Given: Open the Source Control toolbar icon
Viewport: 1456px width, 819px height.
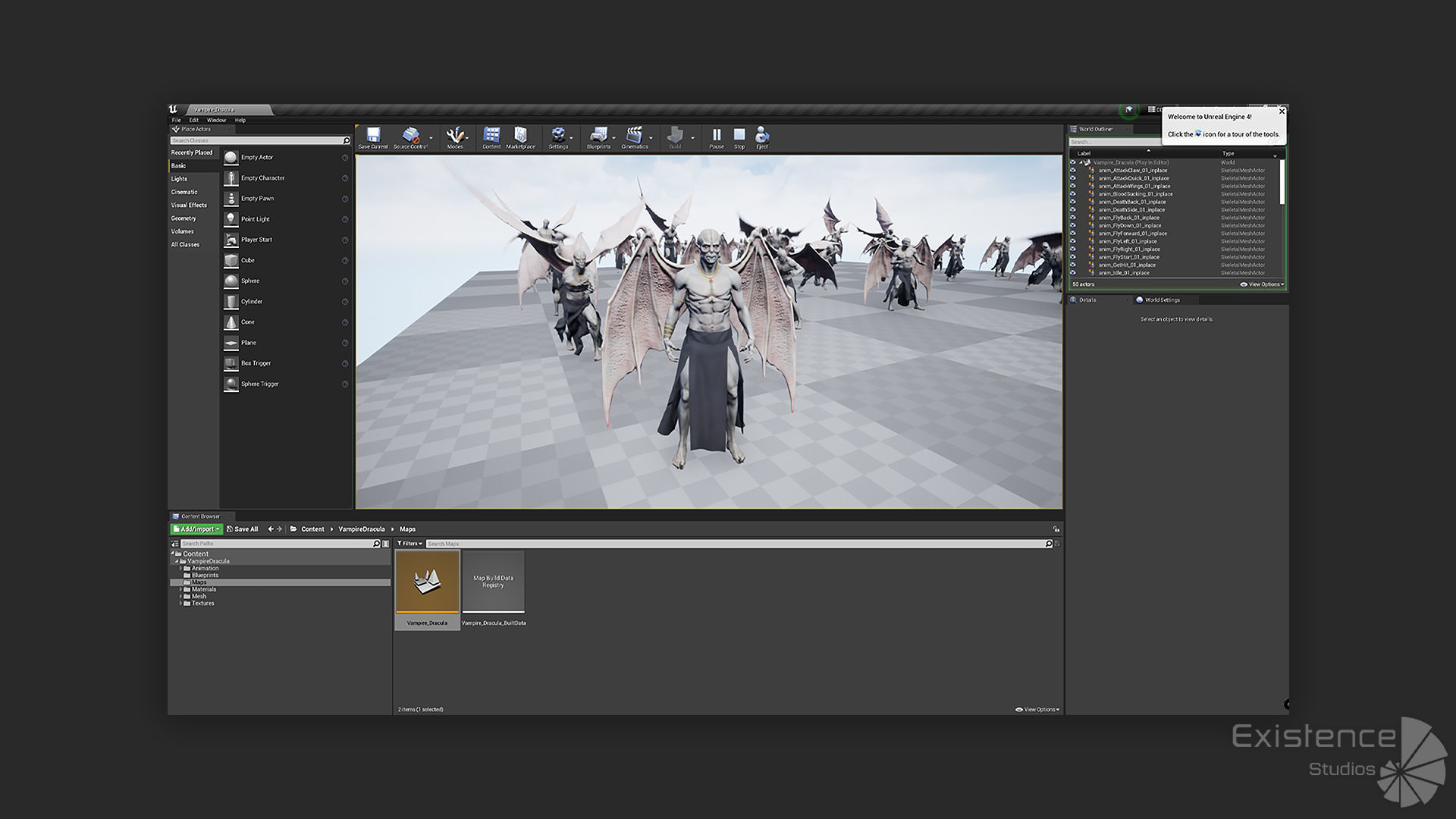Looking at the screenshot, I should (410, 137).
